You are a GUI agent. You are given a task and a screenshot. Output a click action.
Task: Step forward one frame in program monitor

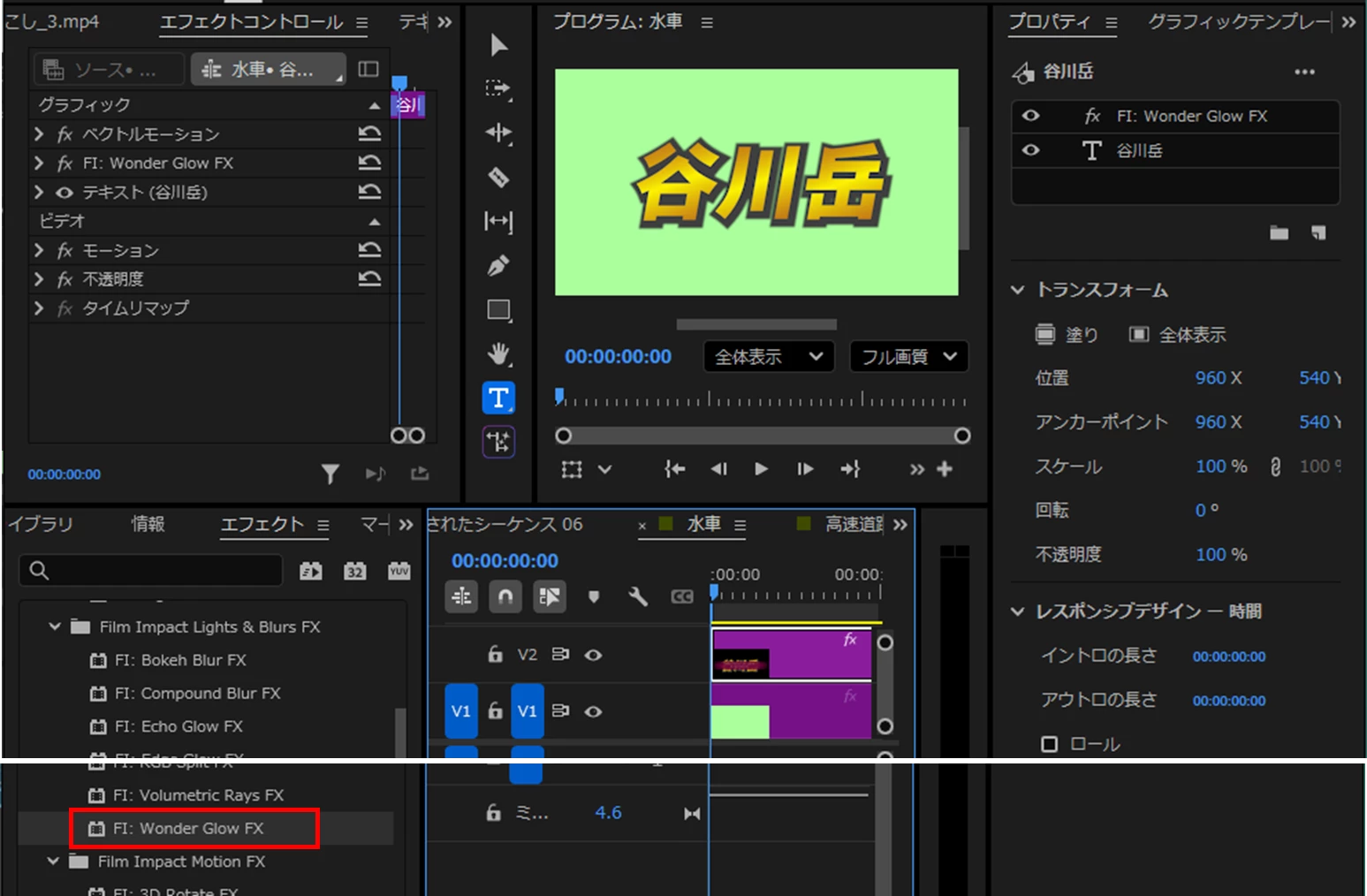(x=805, y=469)
